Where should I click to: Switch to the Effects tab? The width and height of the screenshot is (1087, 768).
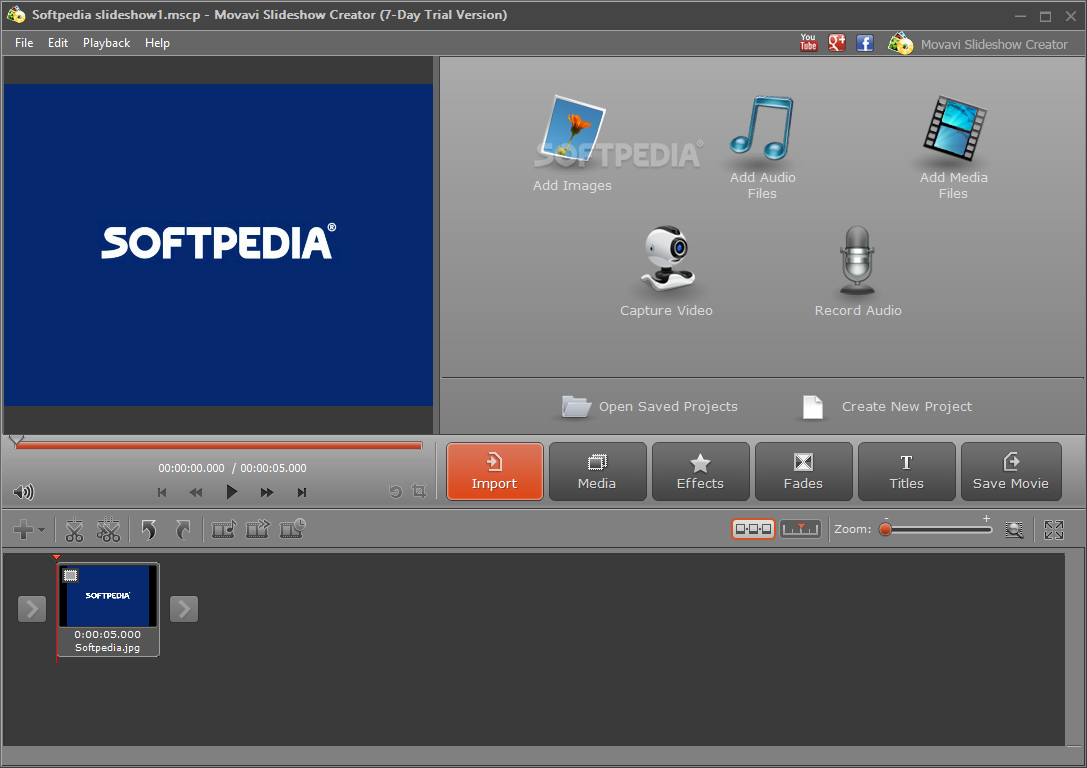click(x=700, y=471)
